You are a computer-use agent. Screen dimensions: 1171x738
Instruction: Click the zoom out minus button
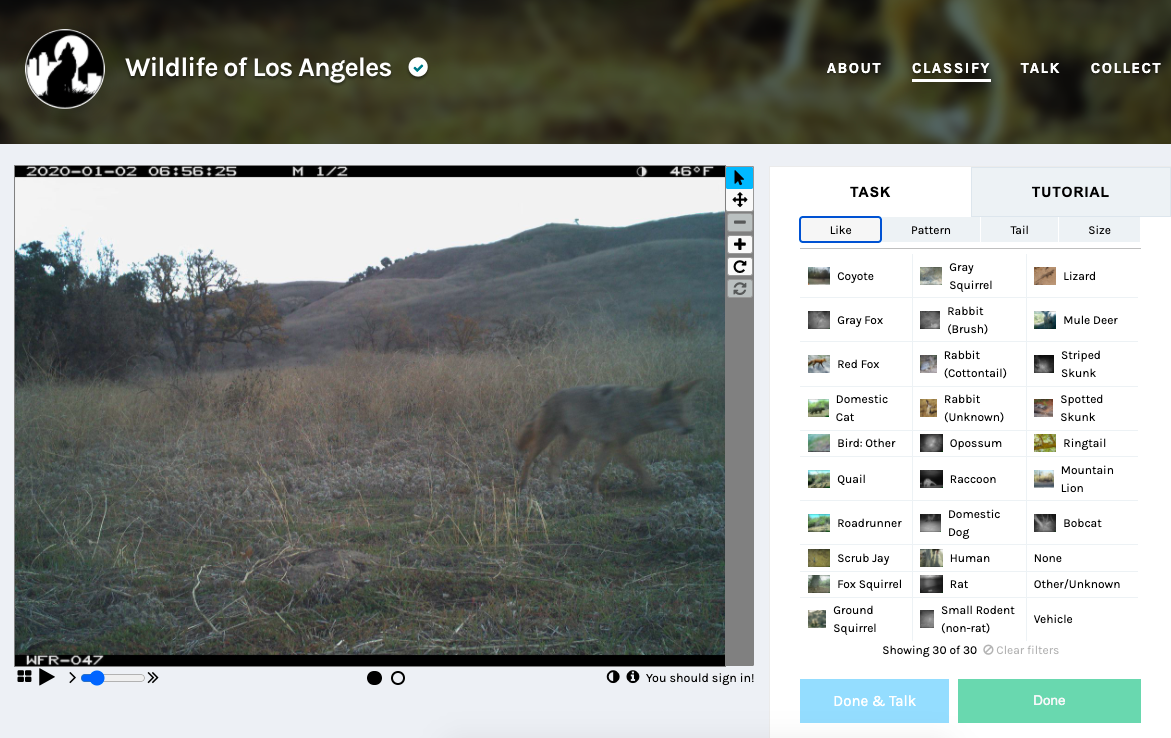click(x=739, y=222)
